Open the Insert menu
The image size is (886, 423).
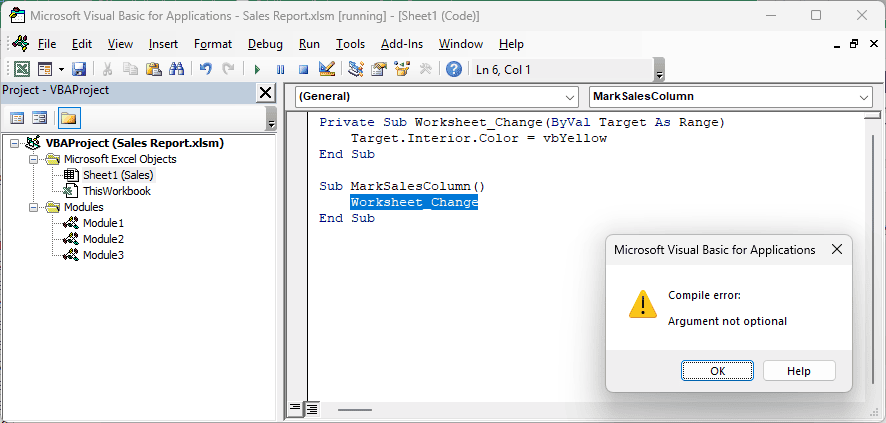pos(163,44)
